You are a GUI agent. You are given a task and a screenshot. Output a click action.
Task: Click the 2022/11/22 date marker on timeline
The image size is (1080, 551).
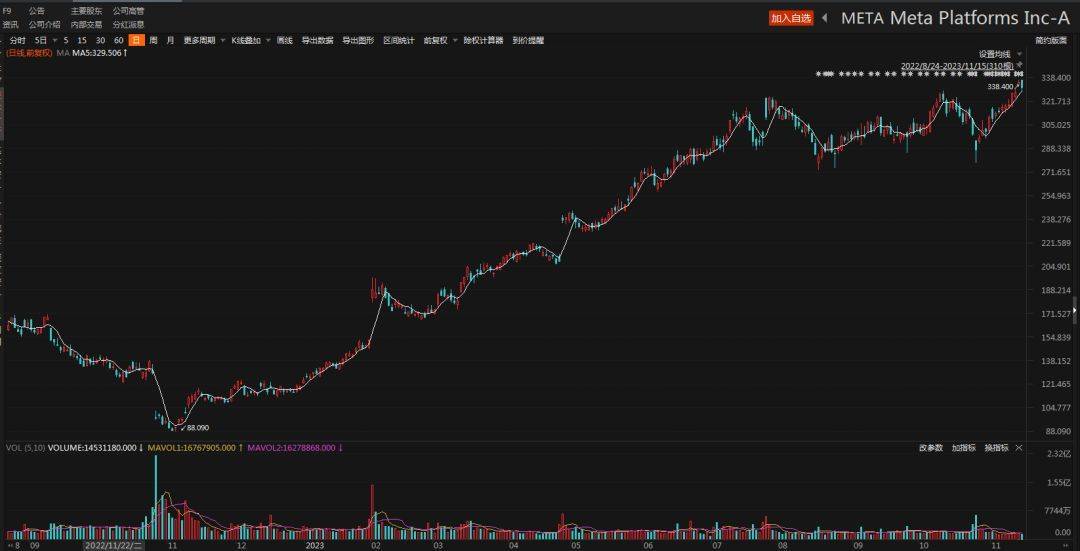113,546
